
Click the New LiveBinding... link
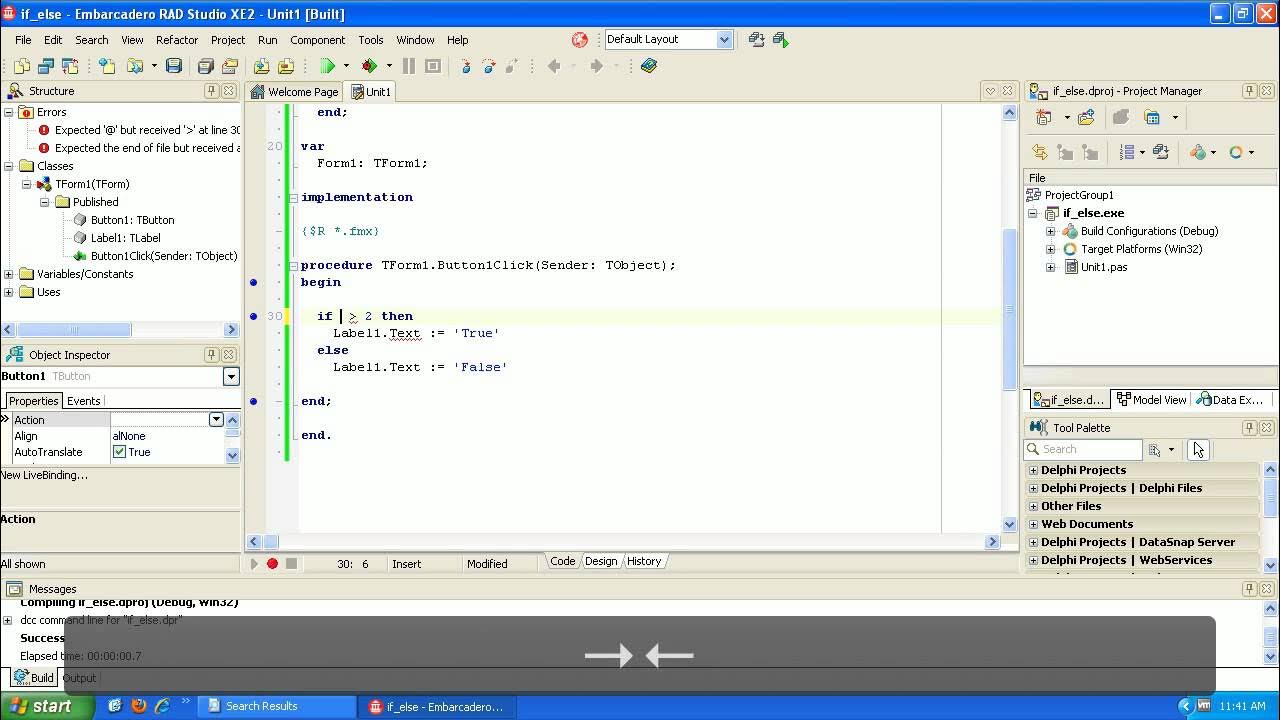tap(44, 475)
